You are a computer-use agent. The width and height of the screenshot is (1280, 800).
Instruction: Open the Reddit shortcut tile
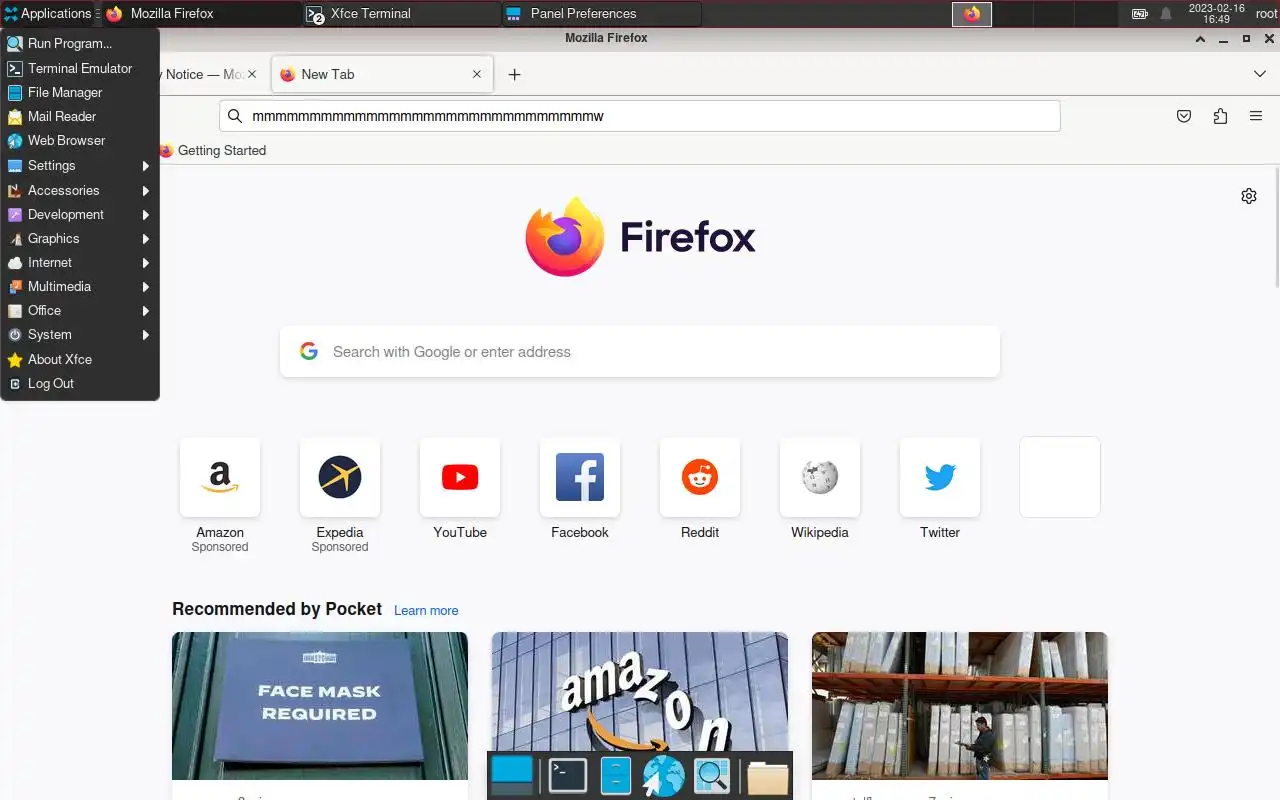pos(700,477)
